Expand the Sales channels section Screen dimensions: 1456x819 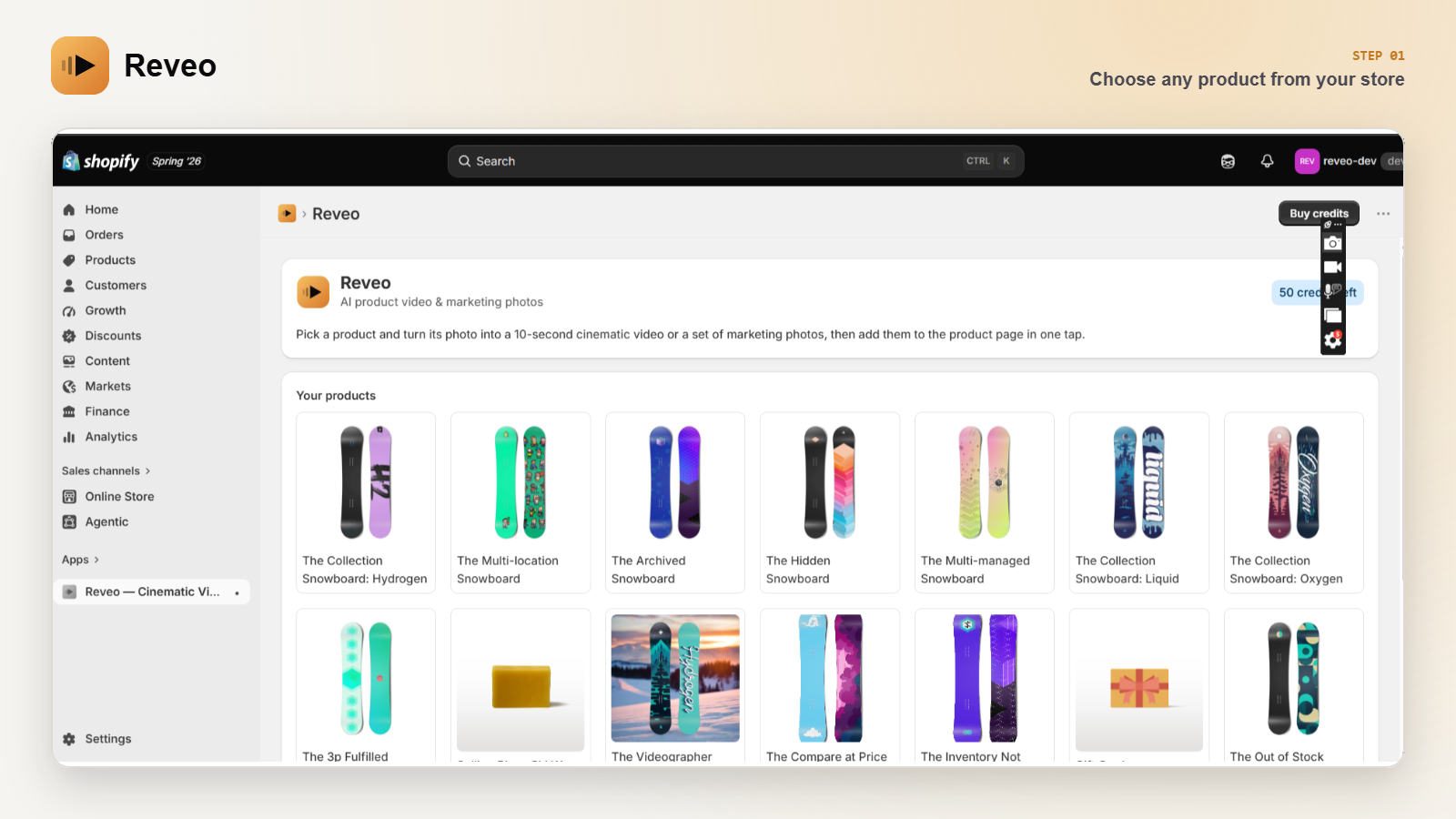pos(106,471)
